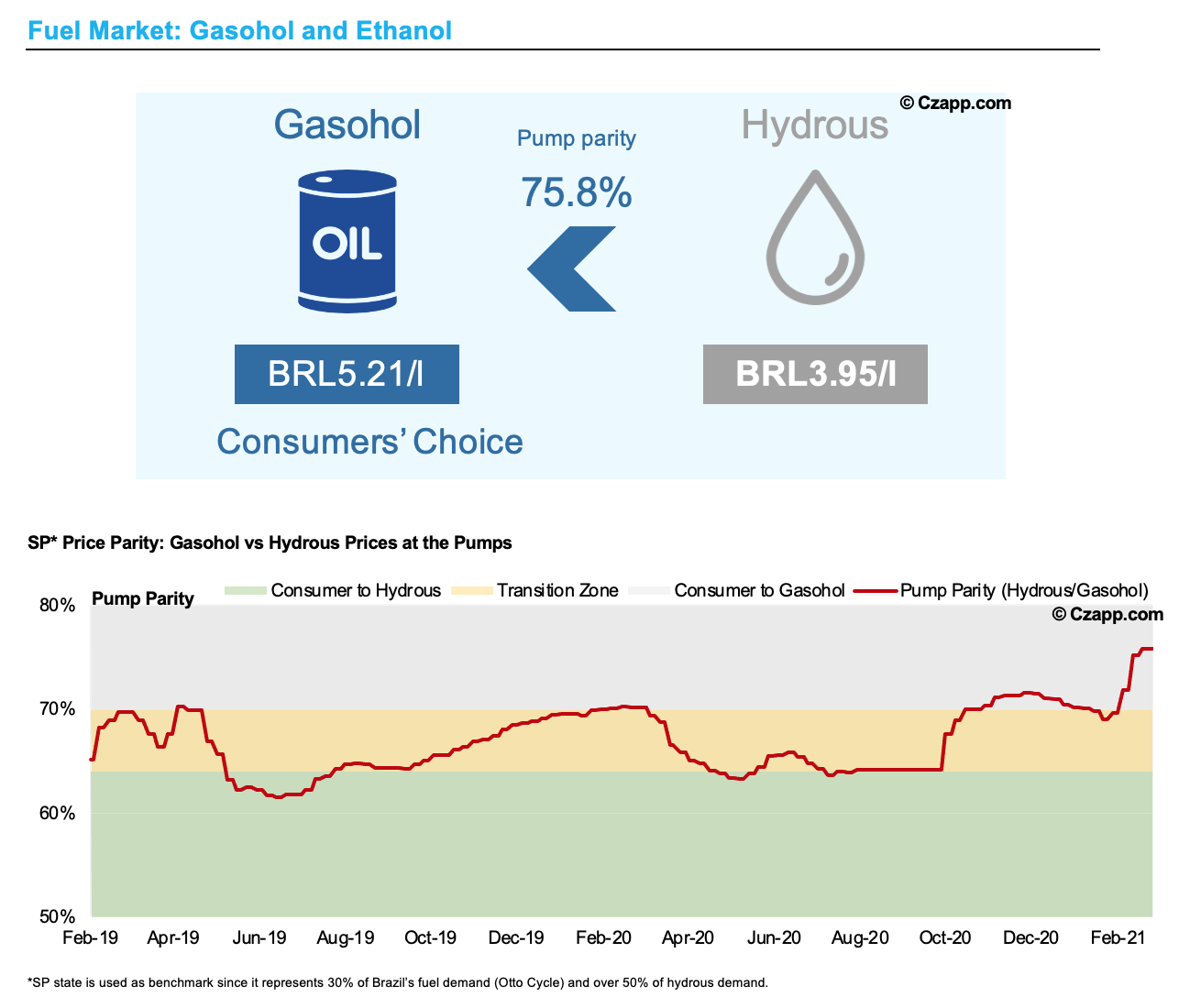The image size is (1201, 1008).
Task: Click the 50% y-axis label
Action: 57,916
